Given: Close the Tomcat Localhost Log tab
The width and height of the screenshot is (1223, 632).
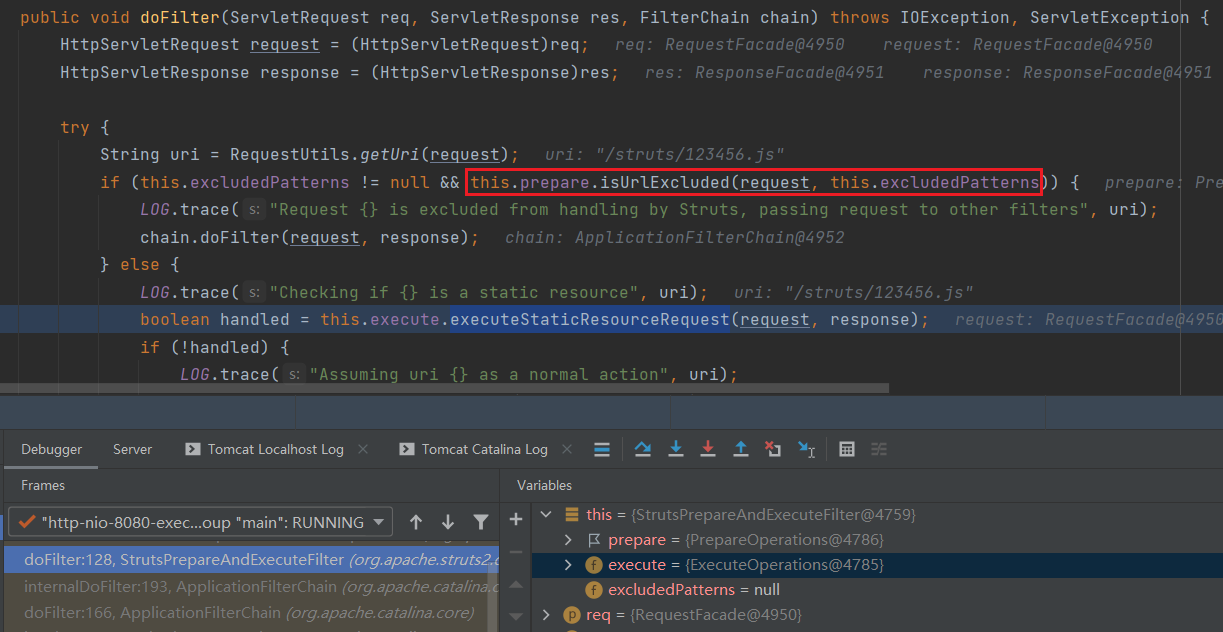Looking at the screenshot, I should (x=363, y=449).
